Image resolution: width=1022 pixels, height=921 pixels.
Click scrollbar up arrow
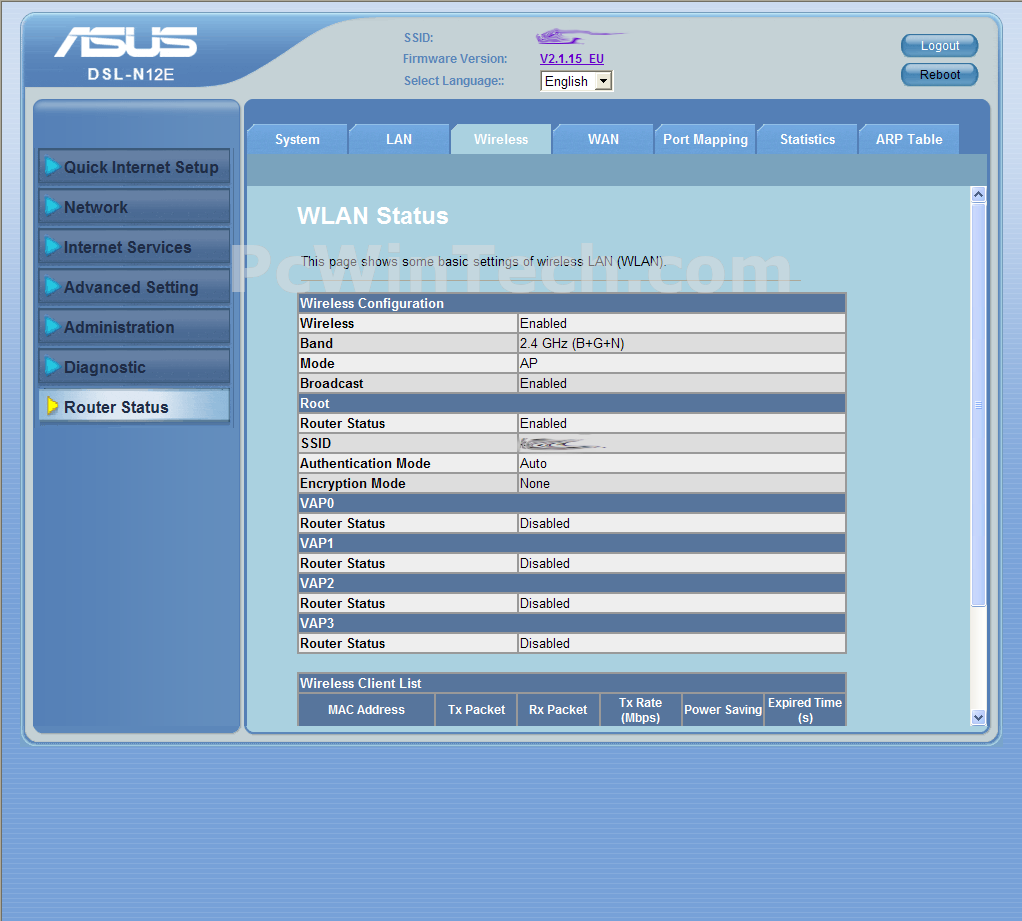click(x=978, y=194)
